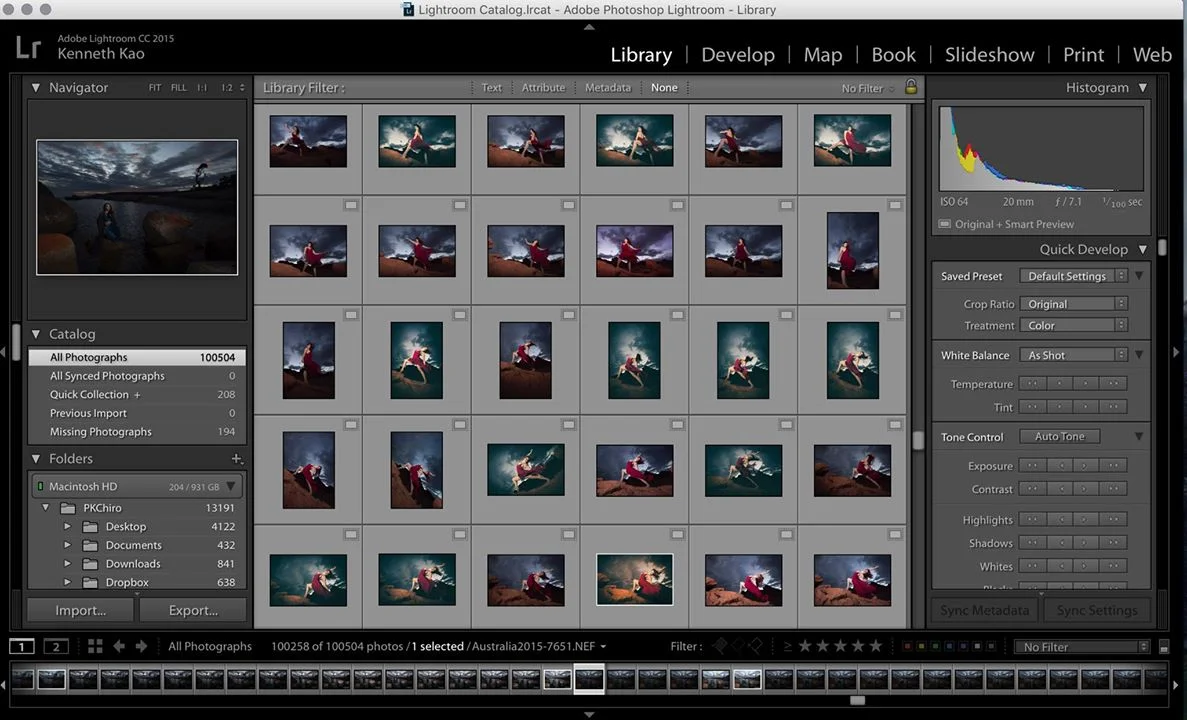The height and width of the screenshot is (720, 1187).
Task: Click the Auto Tone button
Action: click(1060, 437)
